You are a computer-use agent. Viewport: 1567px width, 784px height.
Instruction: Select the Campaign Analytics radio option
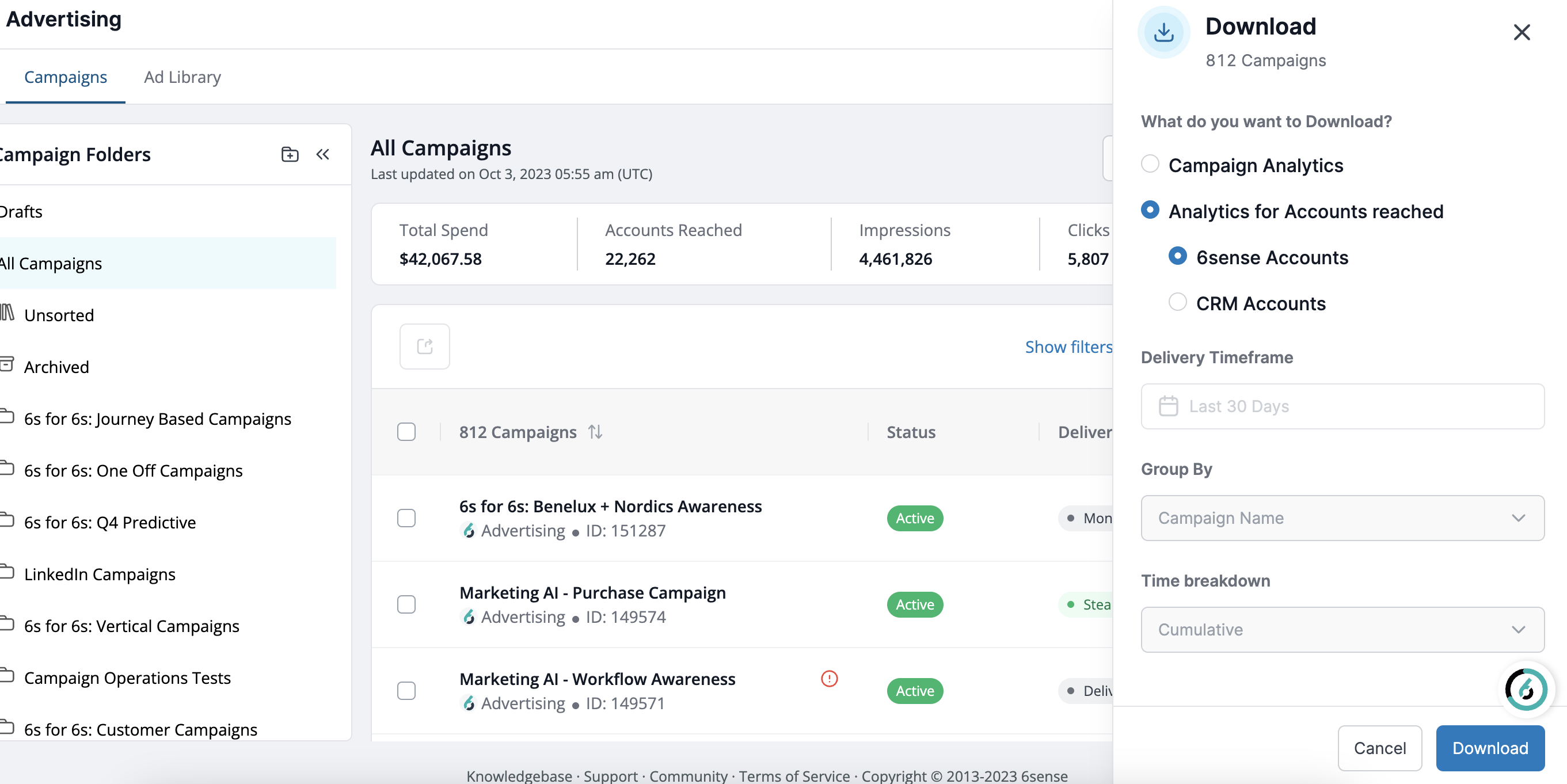1150,164
